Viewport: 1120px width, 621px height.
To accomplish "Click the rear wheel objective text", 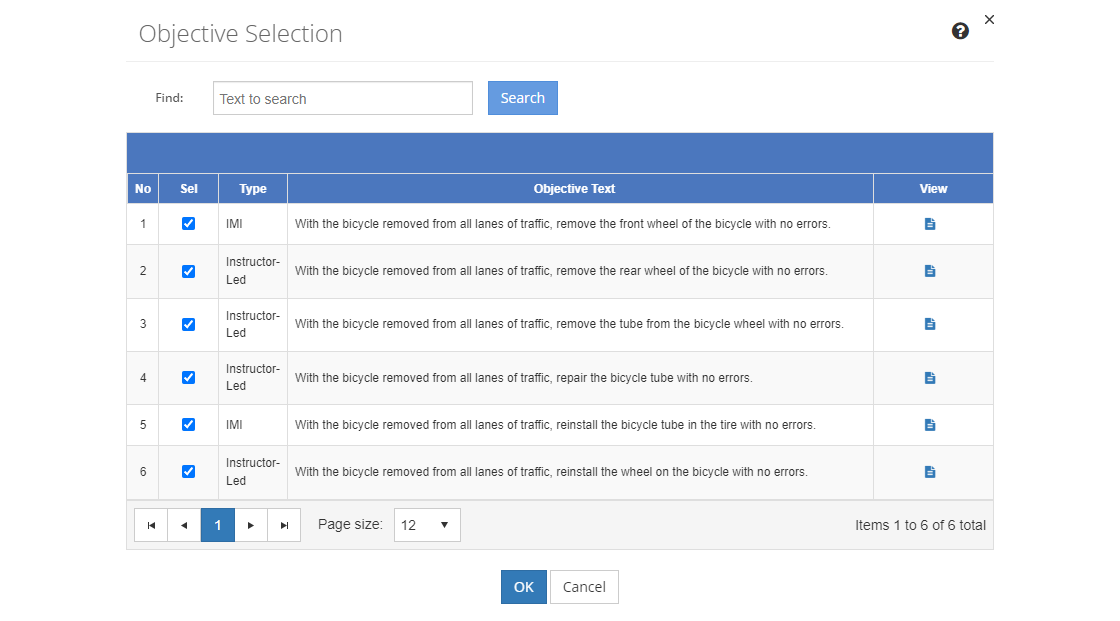I will click(x=561, y=271).
